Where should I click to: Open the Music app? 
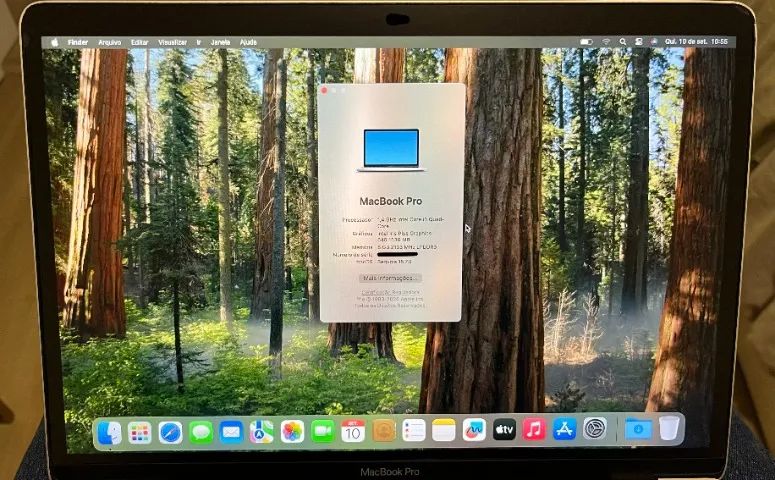click(534, 429)
